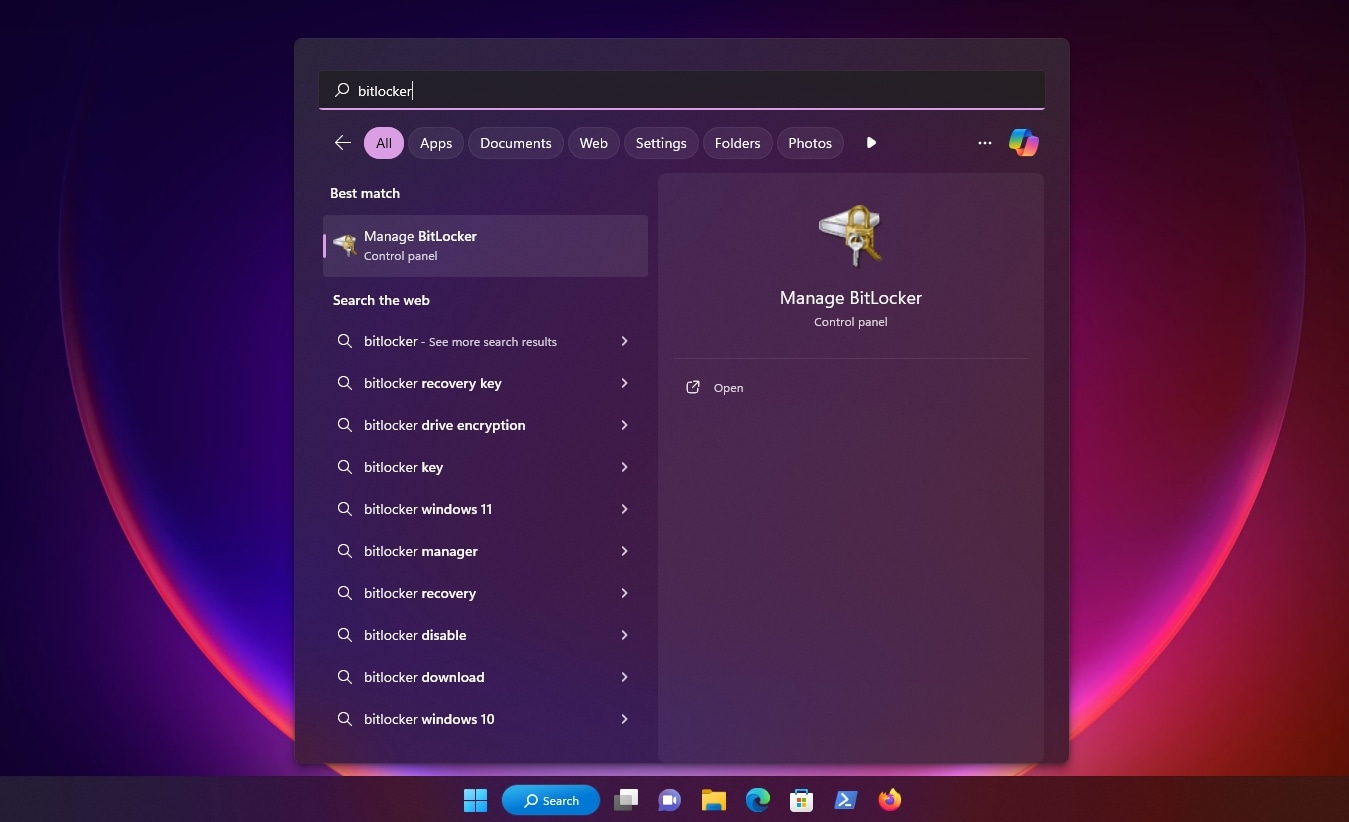The image size is (1349, 822).
Task: Click the large BitLocker icon in preview pane
Action: [x=851, y=236]
